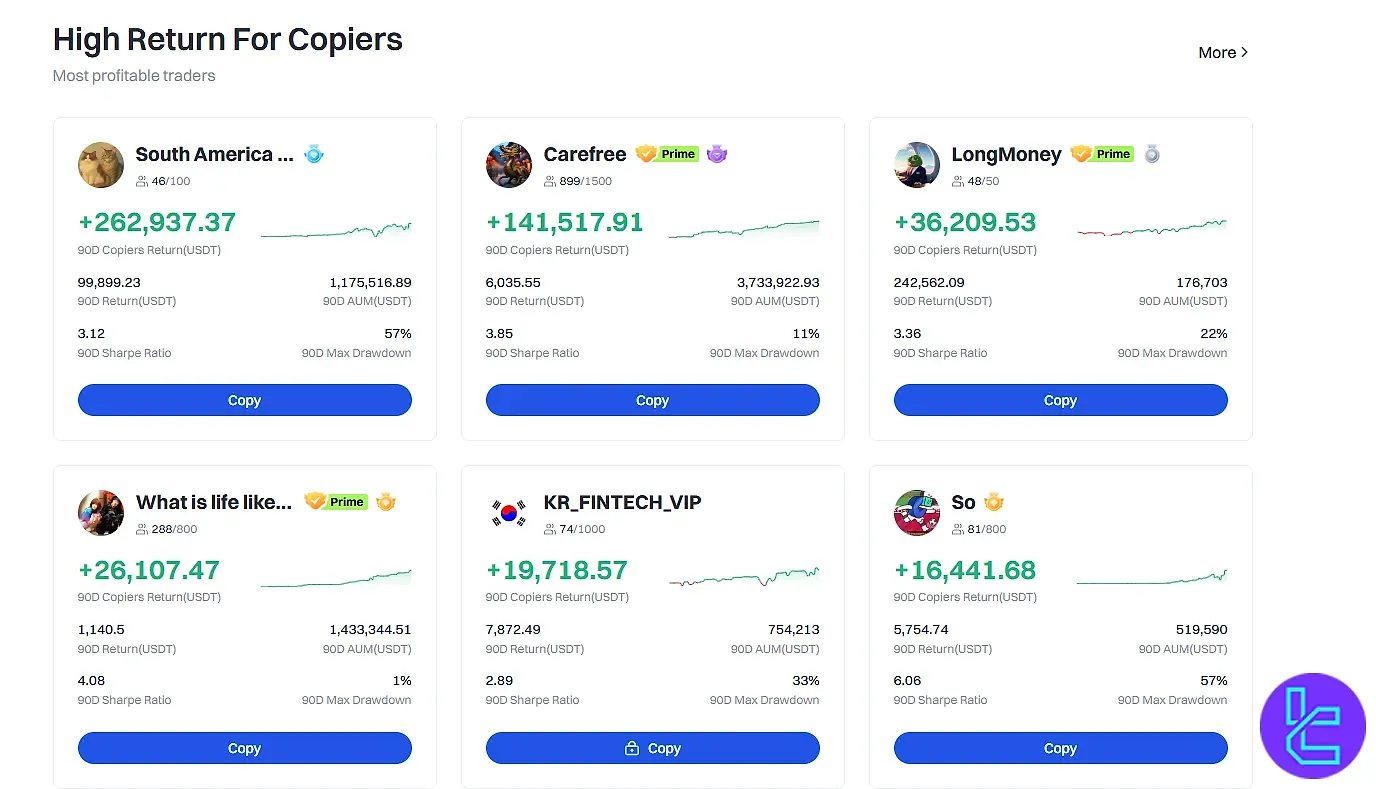Click KR_FINTECH_VIP Korean flag avatar

(509, 513)
